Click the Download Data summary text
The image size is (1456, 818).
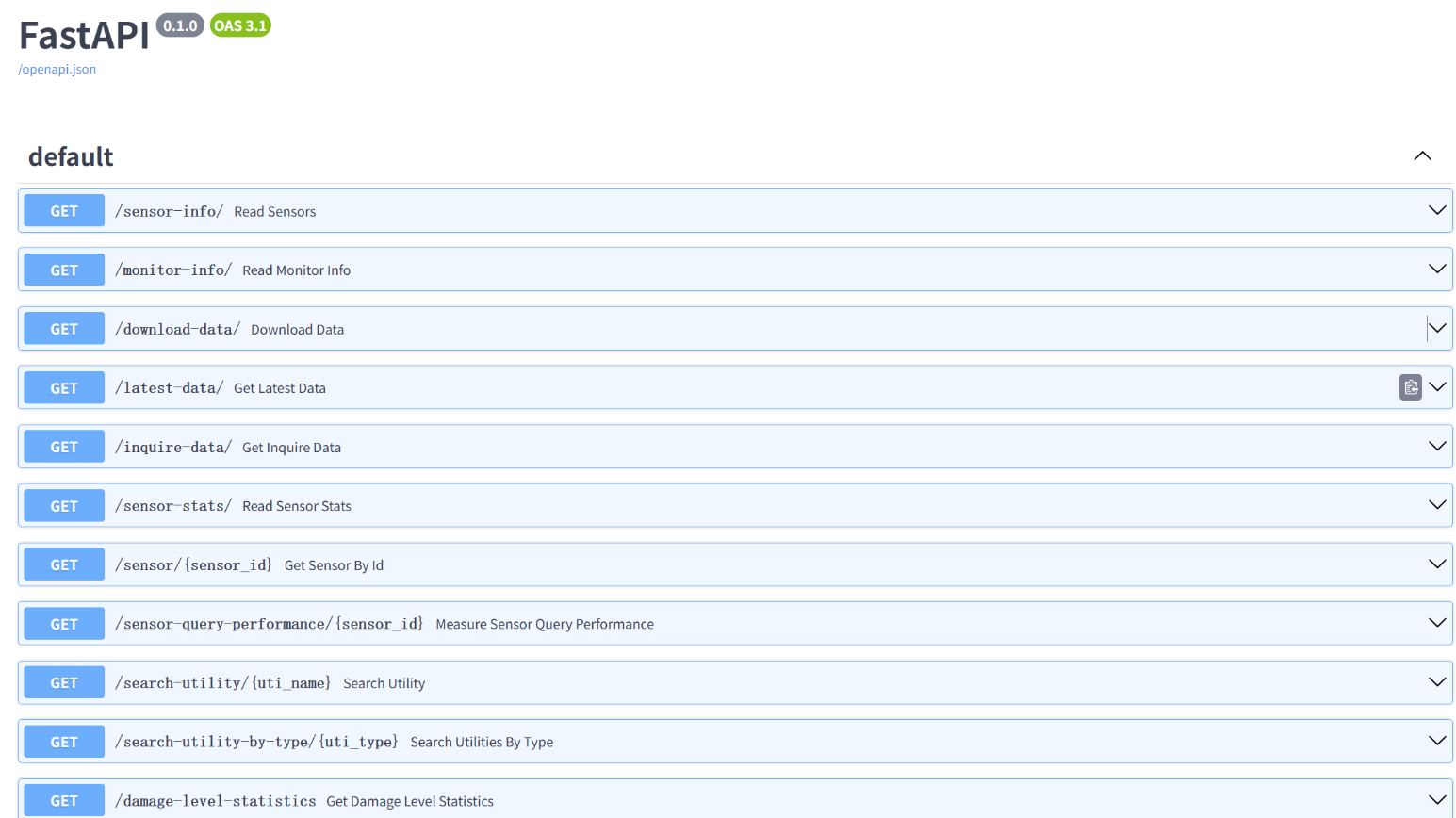click(x=297, y=330)
